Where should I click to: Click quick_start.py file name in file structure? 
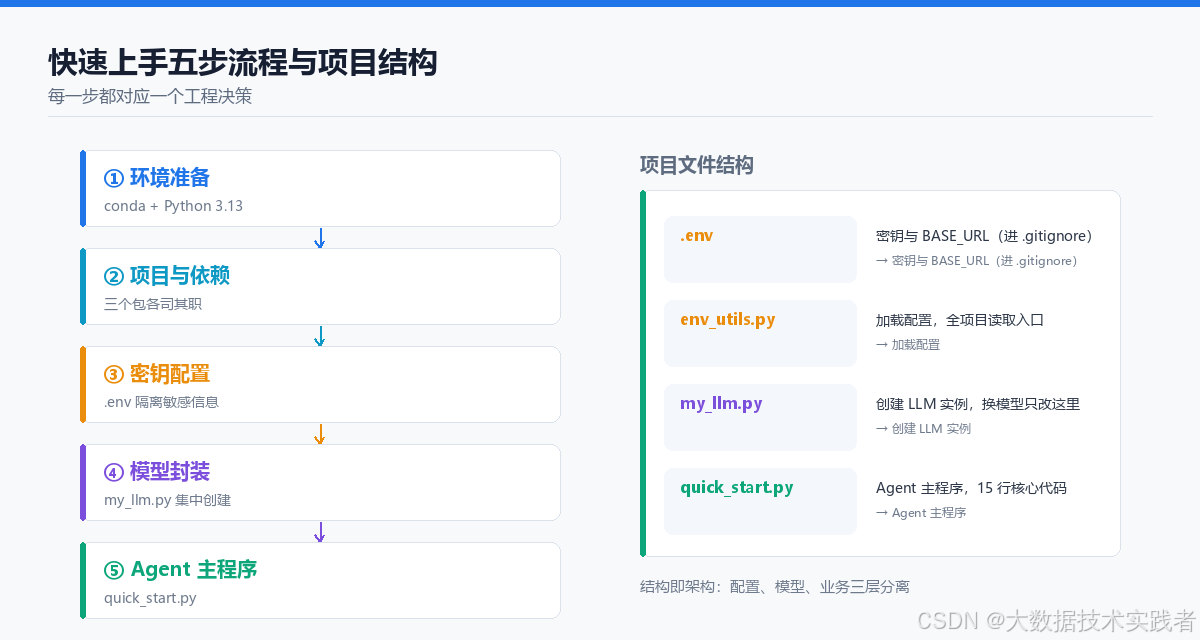point(737,488)
